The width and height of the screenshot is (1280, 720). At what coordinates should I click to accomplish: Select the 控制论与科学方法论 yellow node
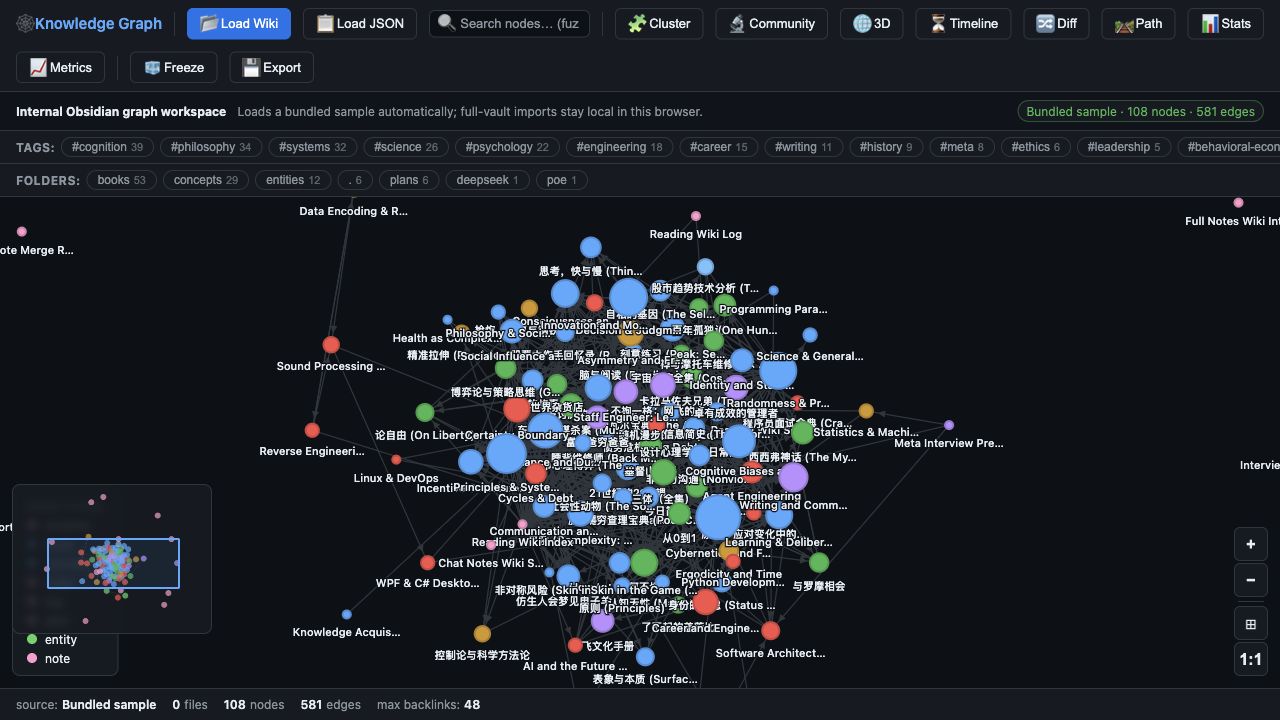[482, 633]
